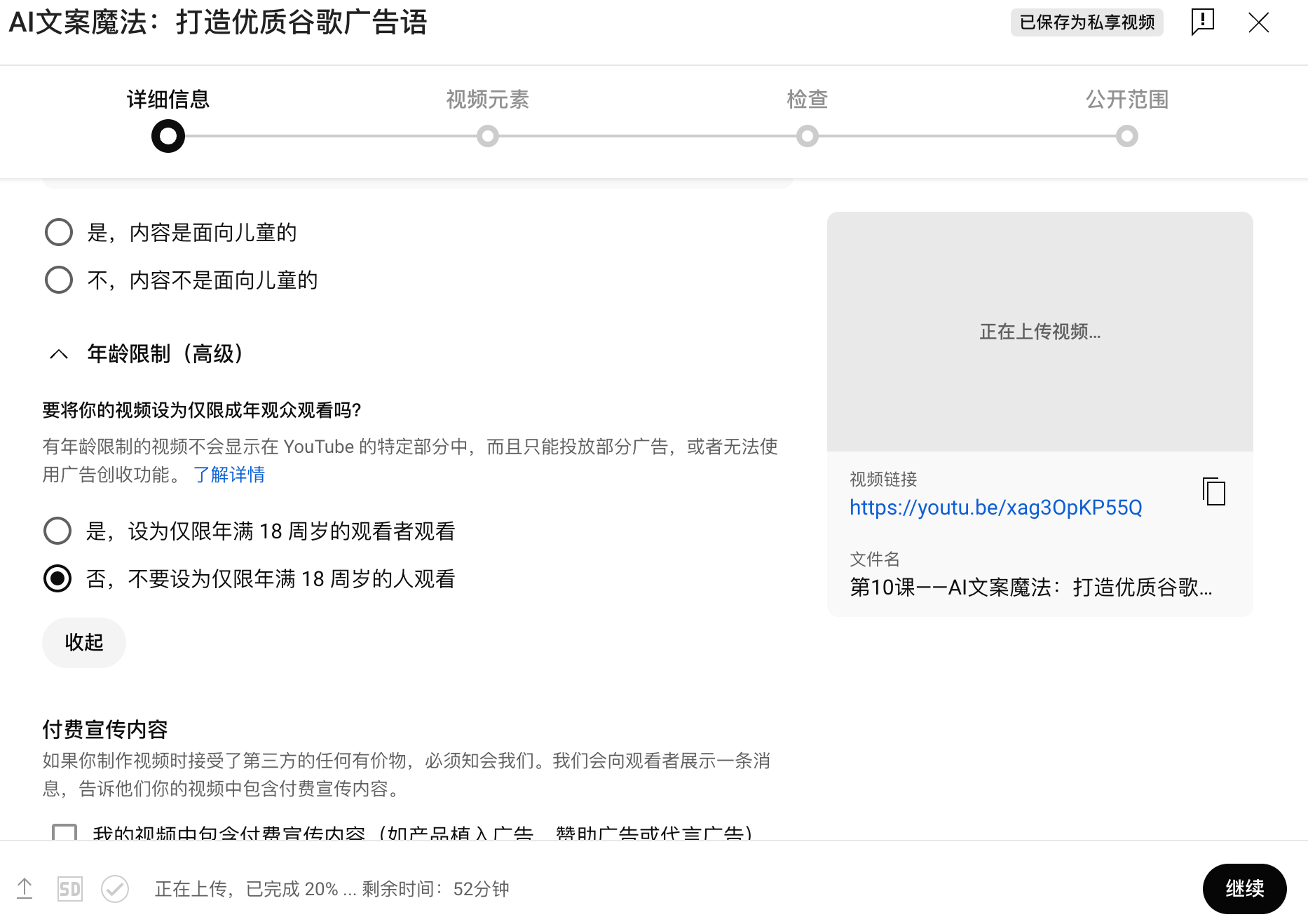Click the 详细信息 step circle
The height and width of the screenshot is (924, 1308).
pyautogui.click(x=168, y=136)
